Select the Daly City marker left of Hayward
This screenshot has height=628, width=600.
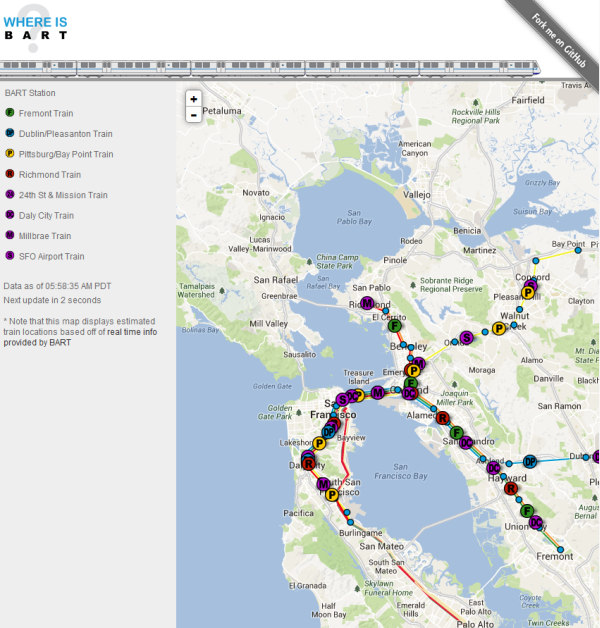tap(493, 468)
